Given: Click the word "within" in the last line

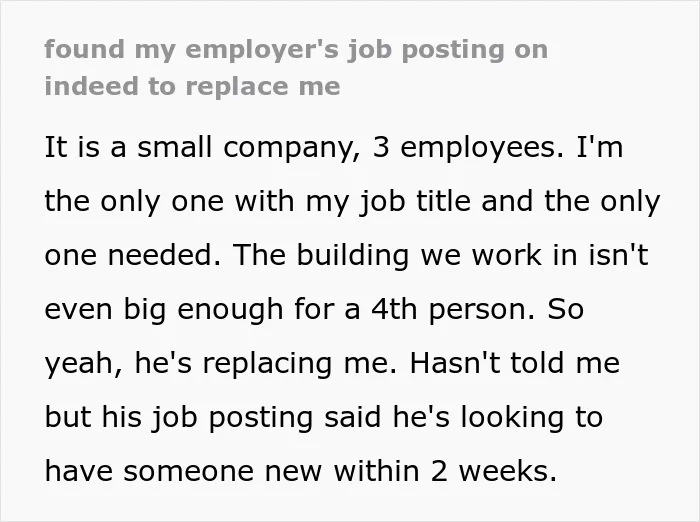Looking at the screenshot, I should 376,471.
